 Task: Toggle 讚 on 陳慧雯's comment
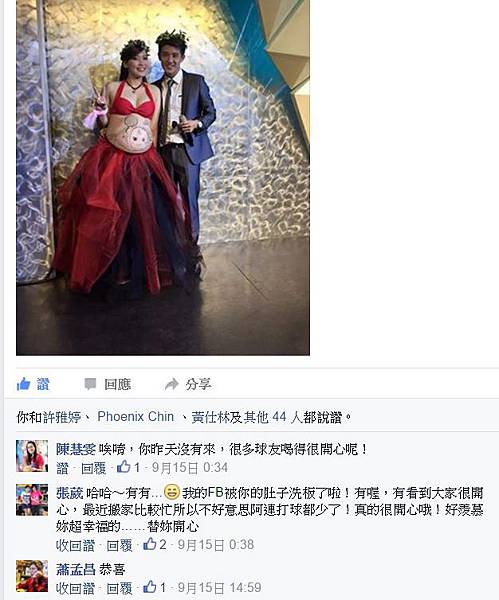[x=62, y=468]
